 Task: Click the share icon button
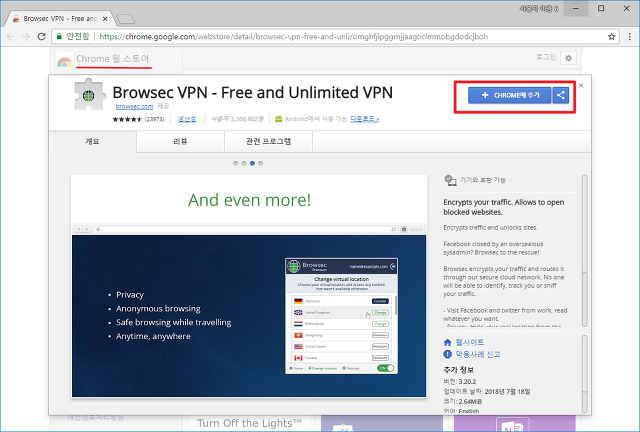[561, 95]
